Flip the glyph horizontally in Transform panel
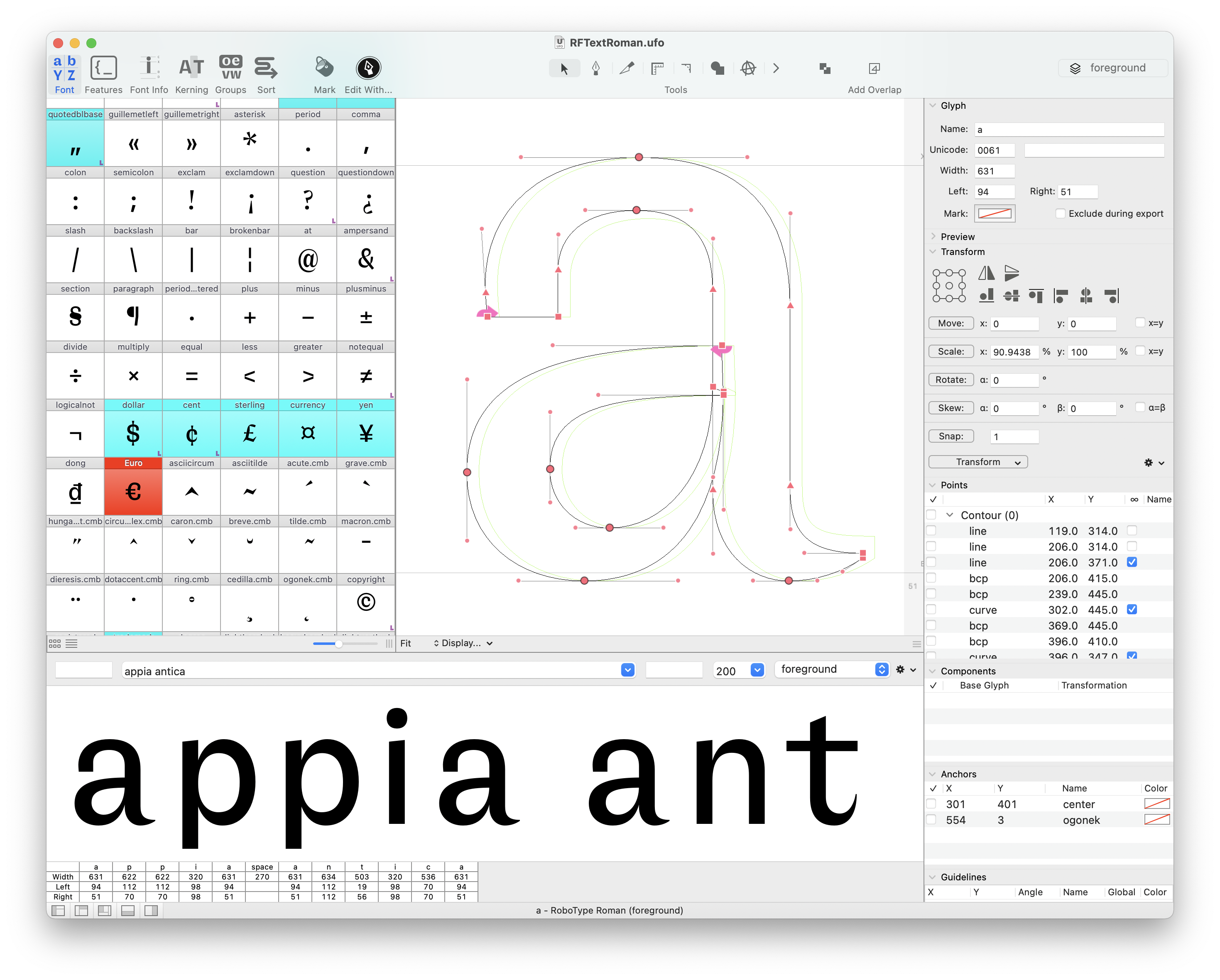Screen dimensions: 1220x980 click(986, 273)
